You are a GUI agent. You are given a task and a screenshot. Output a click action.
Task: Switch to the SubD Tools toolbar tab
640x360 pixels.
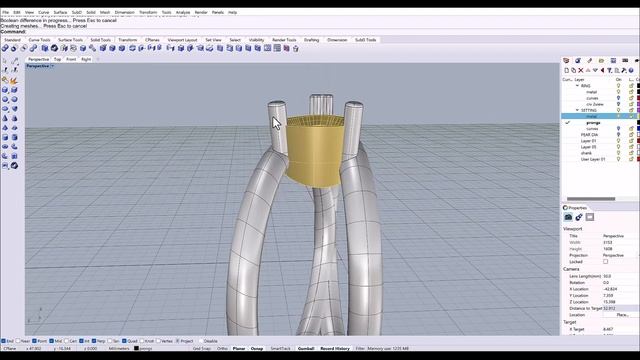click(x=365, y=40)
